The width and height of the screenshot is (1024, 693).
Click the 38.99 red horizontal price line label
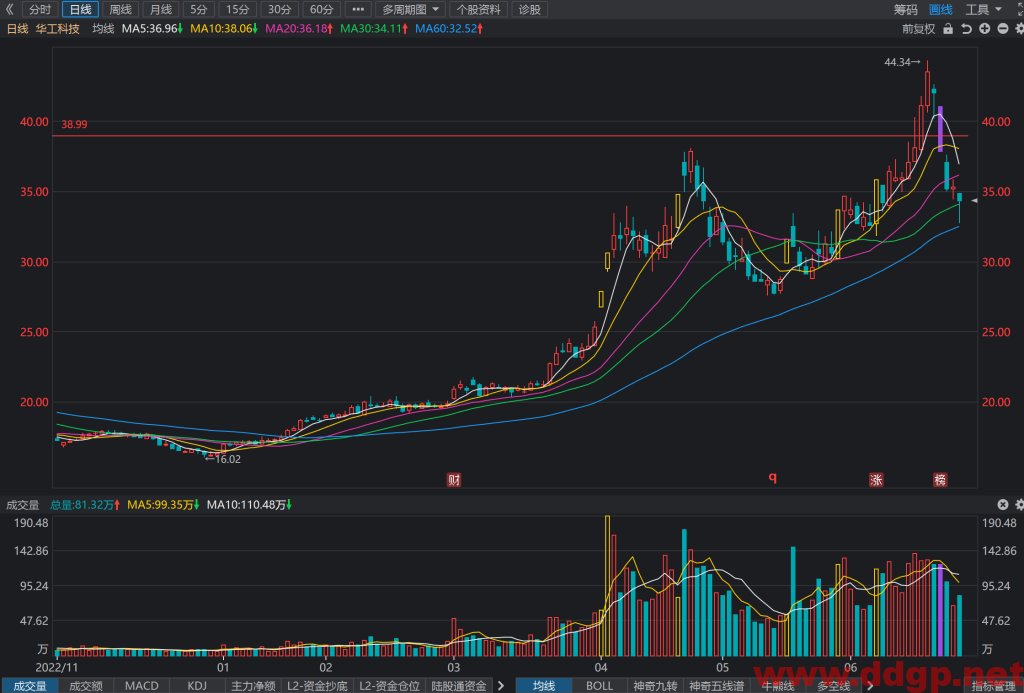click(74, 124)
